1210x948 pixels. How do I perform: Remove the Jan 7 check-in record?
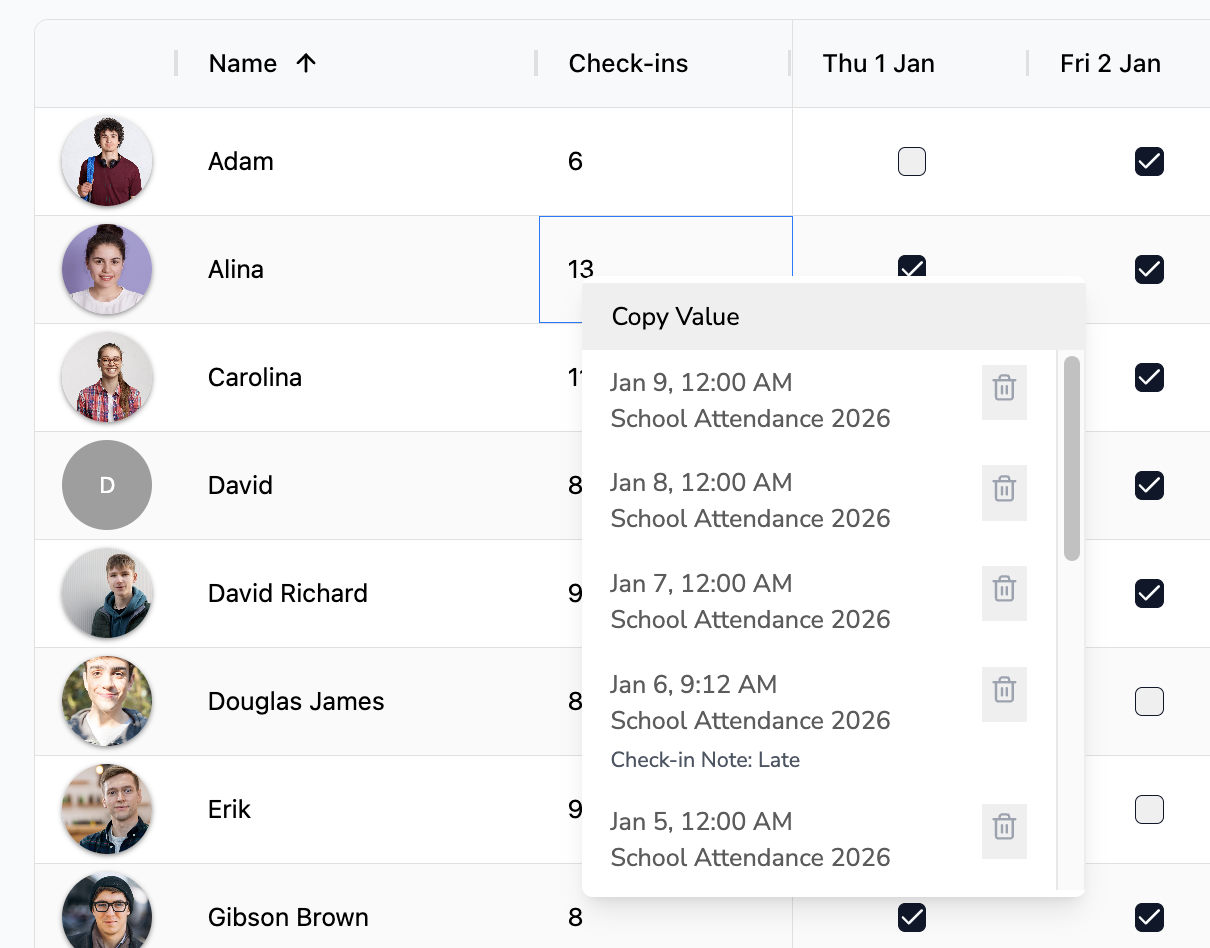point(1004,589)
